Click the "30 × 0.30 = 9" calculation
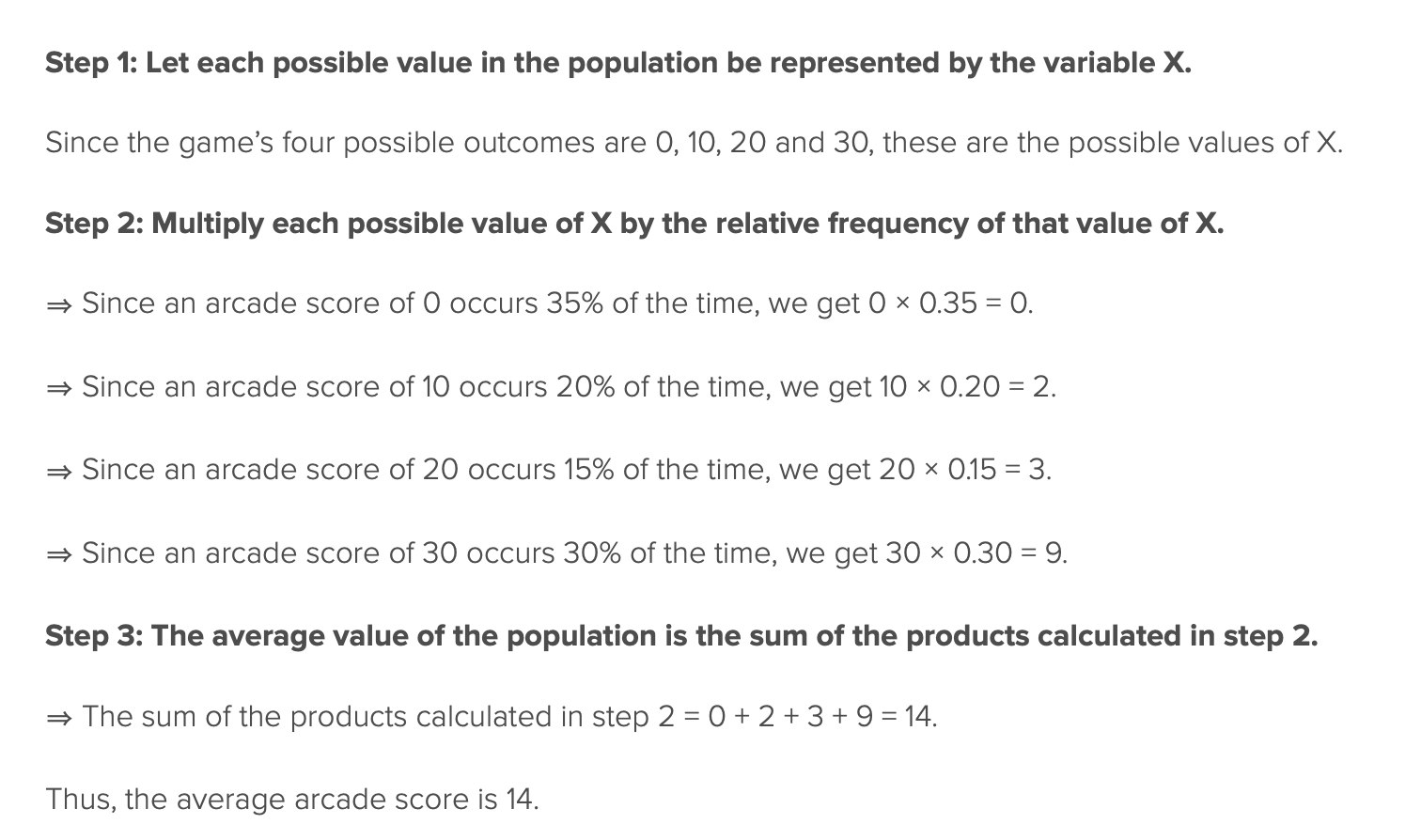The image size is (1421, 840). click(976, 553)
